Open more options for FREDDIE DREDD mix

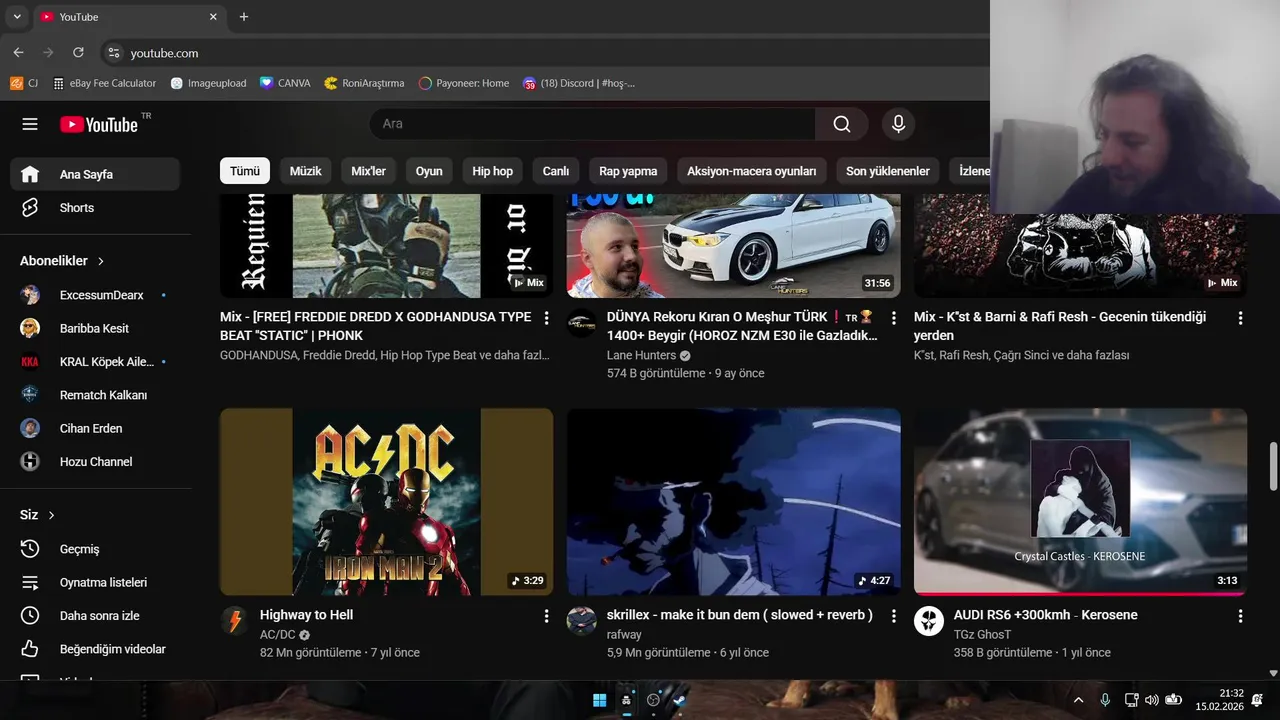[x=546, y=318]
